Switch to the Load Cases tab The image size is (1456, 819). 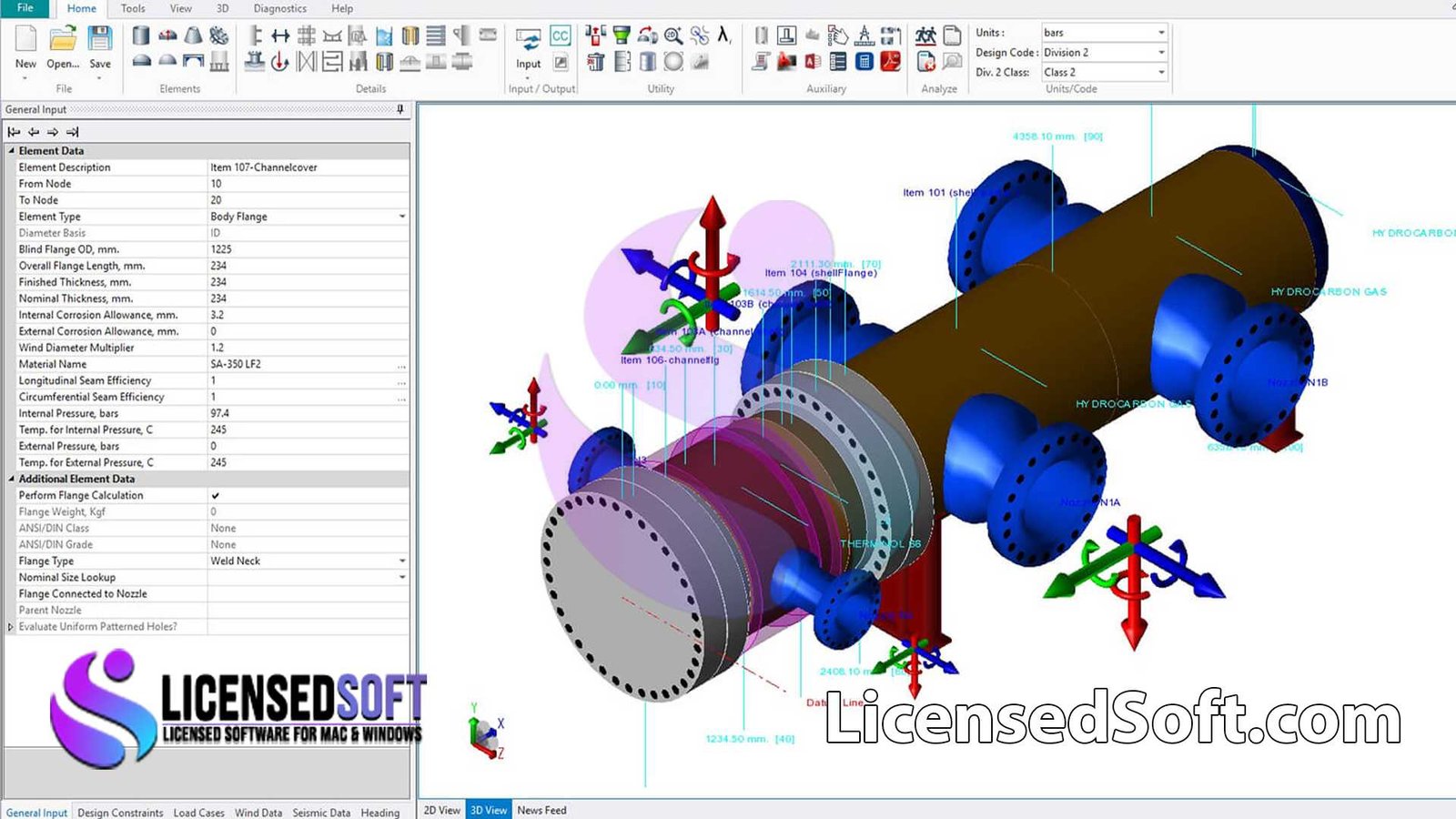(198, 813)
